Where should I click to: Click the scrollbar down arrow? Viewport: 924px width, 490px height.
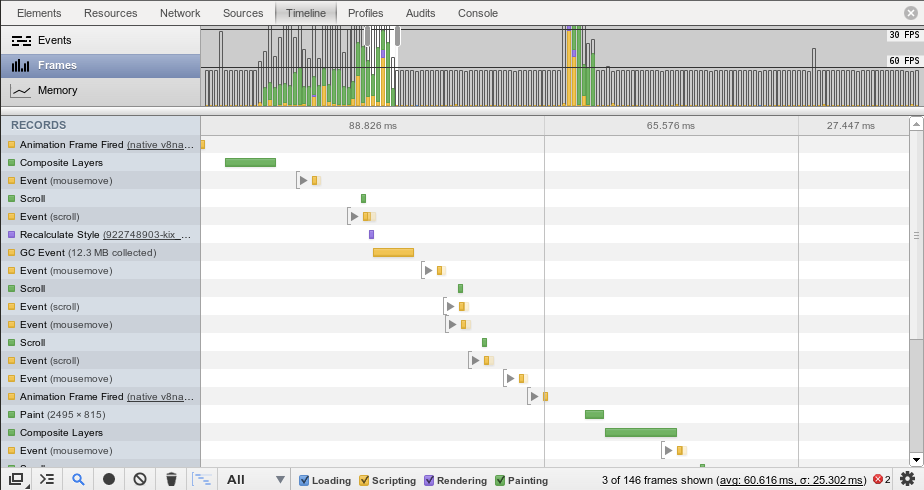(x=916, y=459)
